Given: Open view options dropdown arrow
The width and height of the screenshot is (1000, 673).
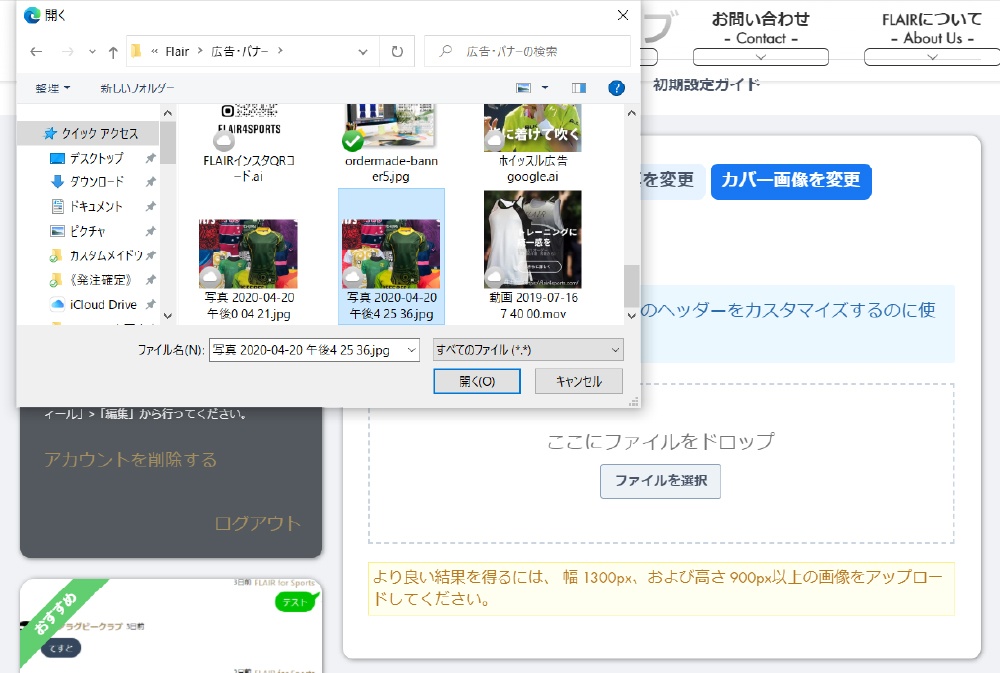Looking at the screenshot, I should click(x=545, y=88).
